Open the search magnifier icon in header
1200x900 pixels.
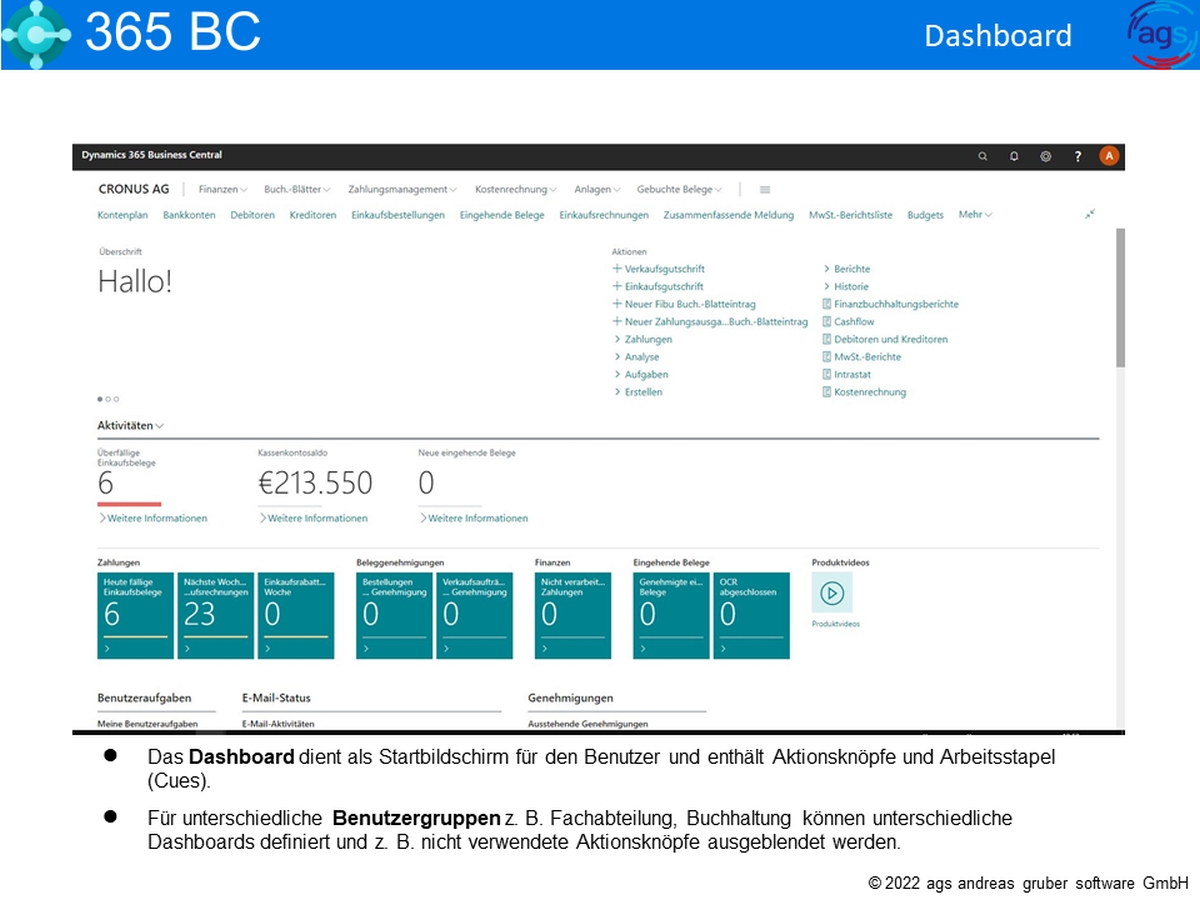point(983,156)
